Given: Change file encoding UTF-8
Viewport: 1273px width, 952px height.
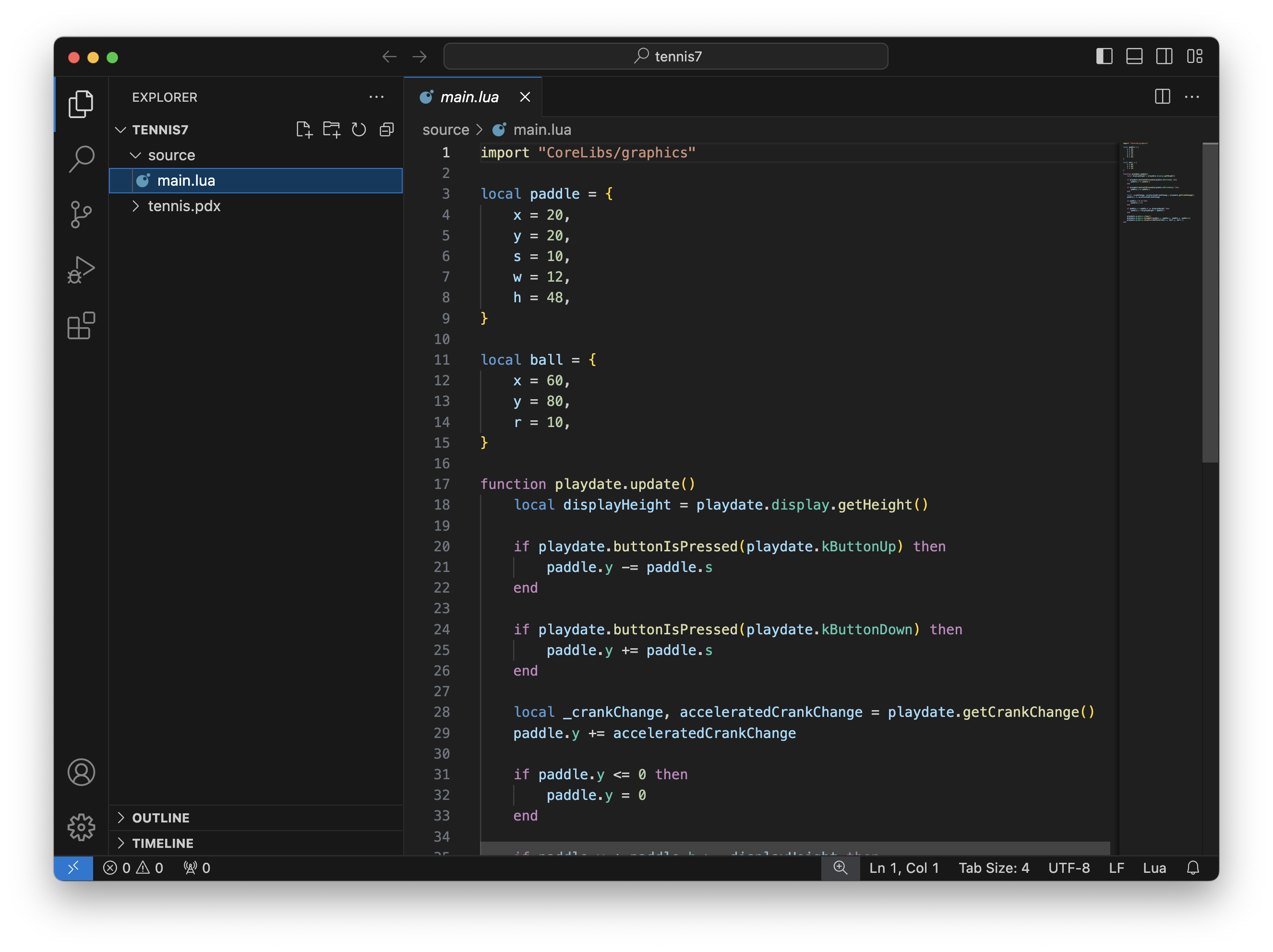Looking at the screenshot, I should [x=1069, y=868].
